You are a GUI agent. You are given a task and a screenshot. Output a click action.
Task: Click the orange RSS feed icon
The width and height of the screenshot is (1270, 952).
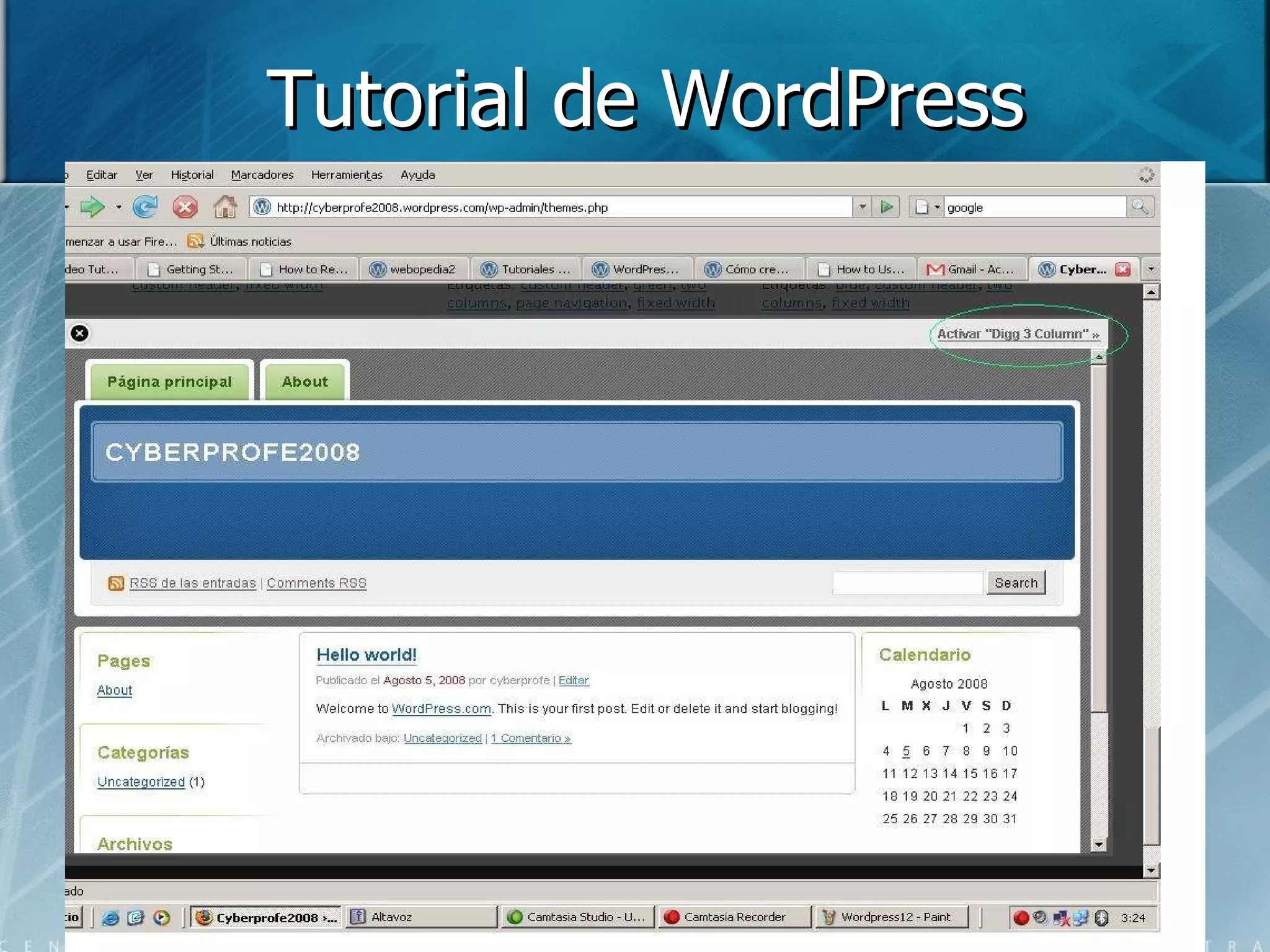(115, 583)
